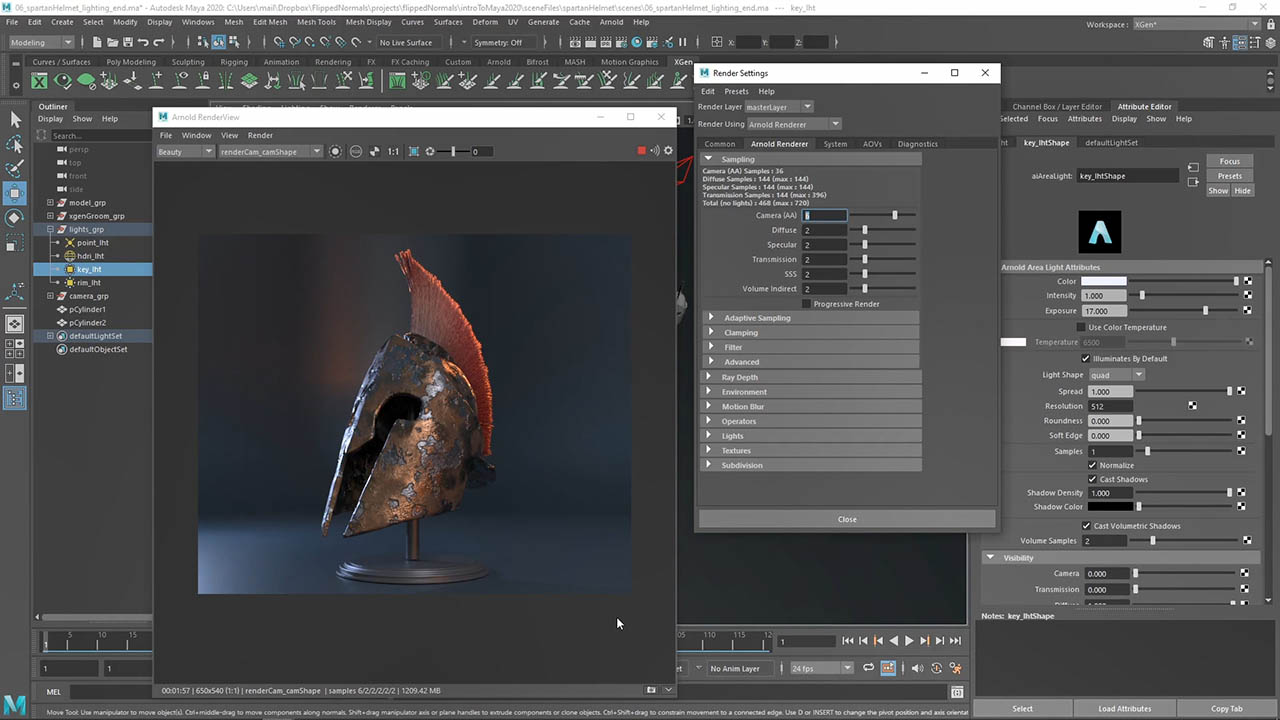Viewport: 1280px width, 720px height.
Task: Open the 24 fps dropdown
Action: click(821, 668)
